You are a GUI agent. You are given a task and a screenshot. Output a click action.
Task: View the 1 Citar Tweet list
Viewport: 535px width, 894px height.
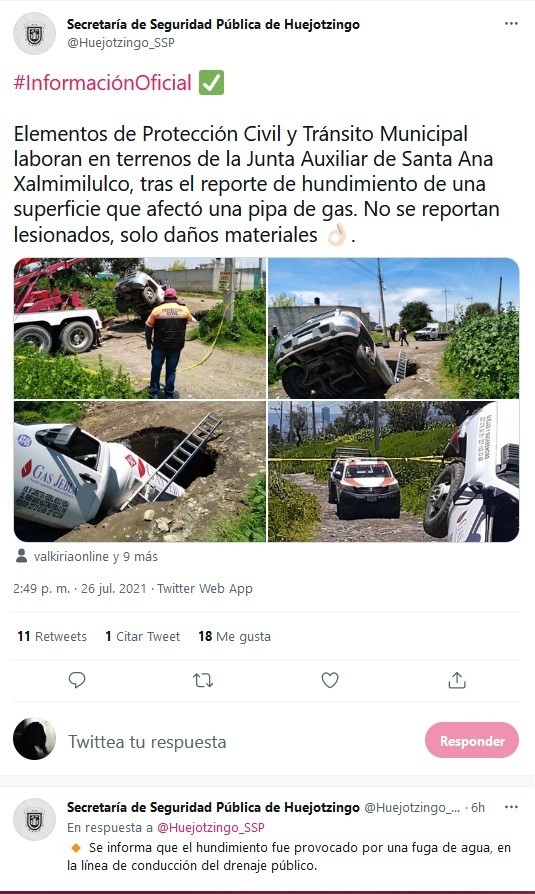[x=143, y=636]
